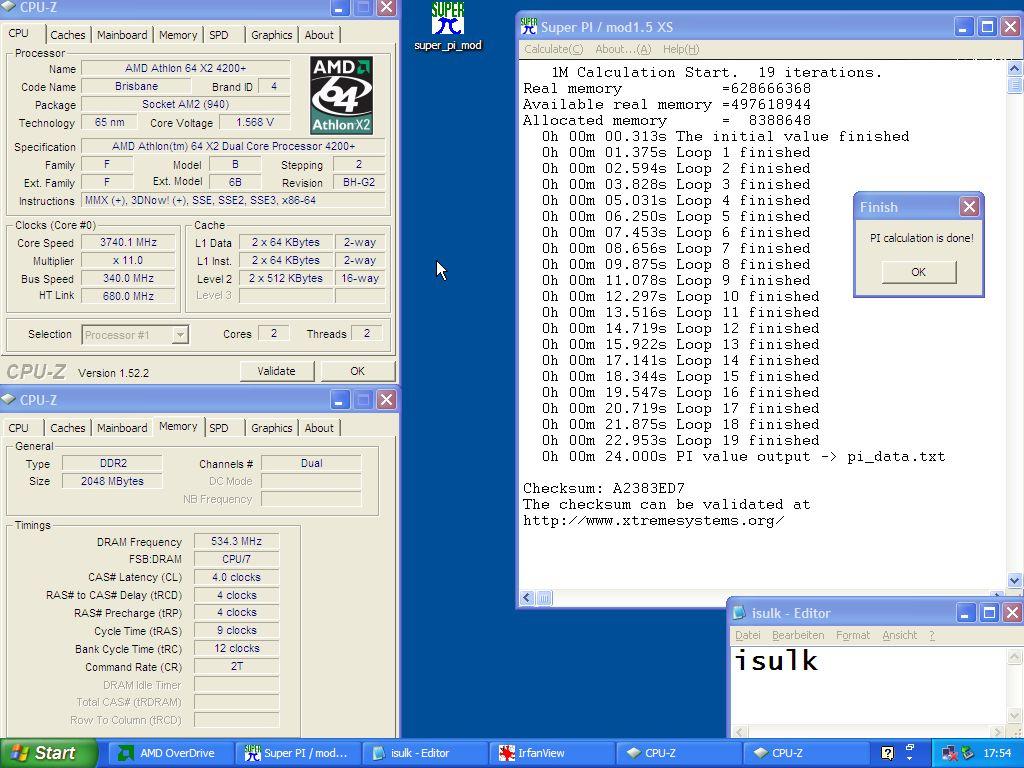This screenshot has height=768, width=1024.
Task: Open Graphics tab in lower CPU-Z
Action: (x=272, y=428)
